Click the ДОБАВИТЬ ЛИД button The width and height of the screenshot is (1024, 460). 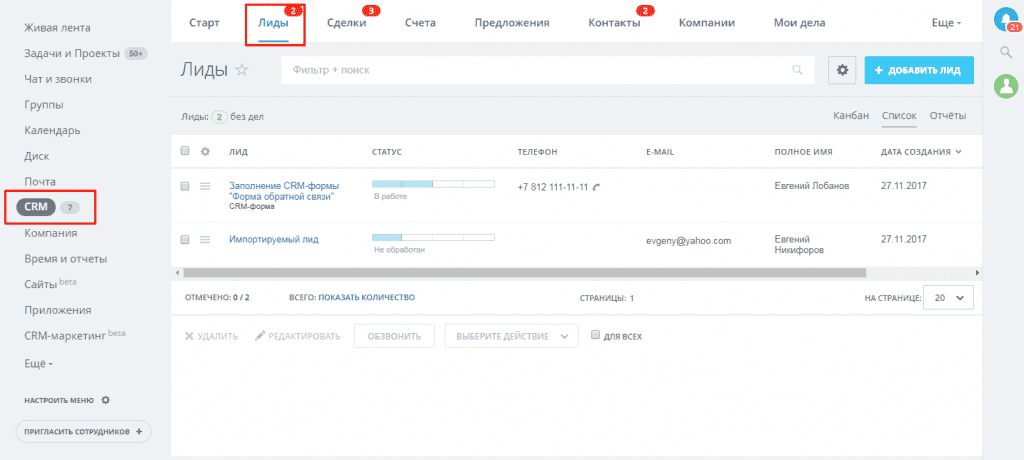pyautogui.click(x=917, y=70)
